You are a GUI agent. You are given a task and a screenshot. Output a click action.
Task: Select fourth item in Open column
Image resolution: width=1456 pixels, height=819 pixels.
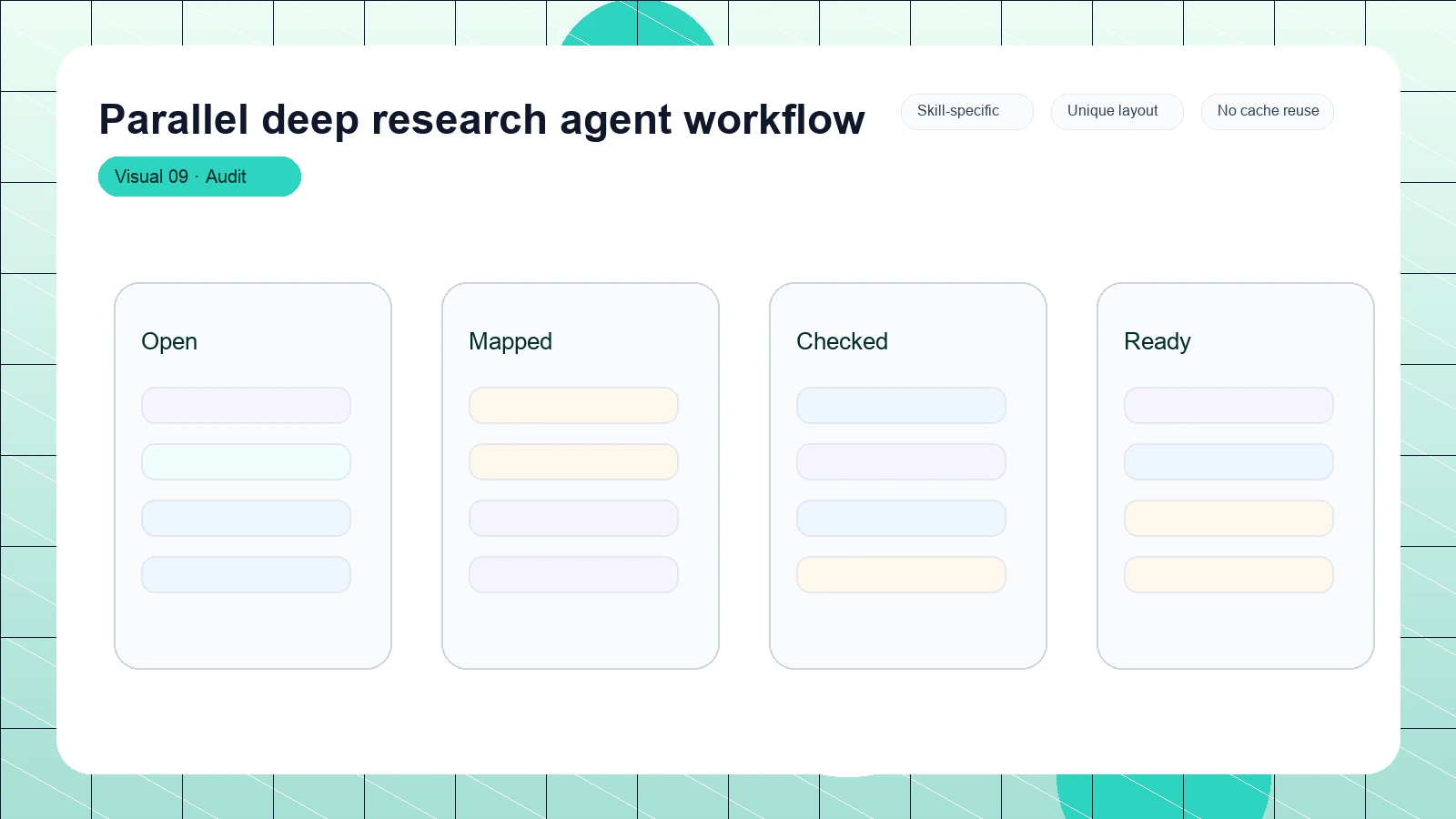[x=246, y=574]
